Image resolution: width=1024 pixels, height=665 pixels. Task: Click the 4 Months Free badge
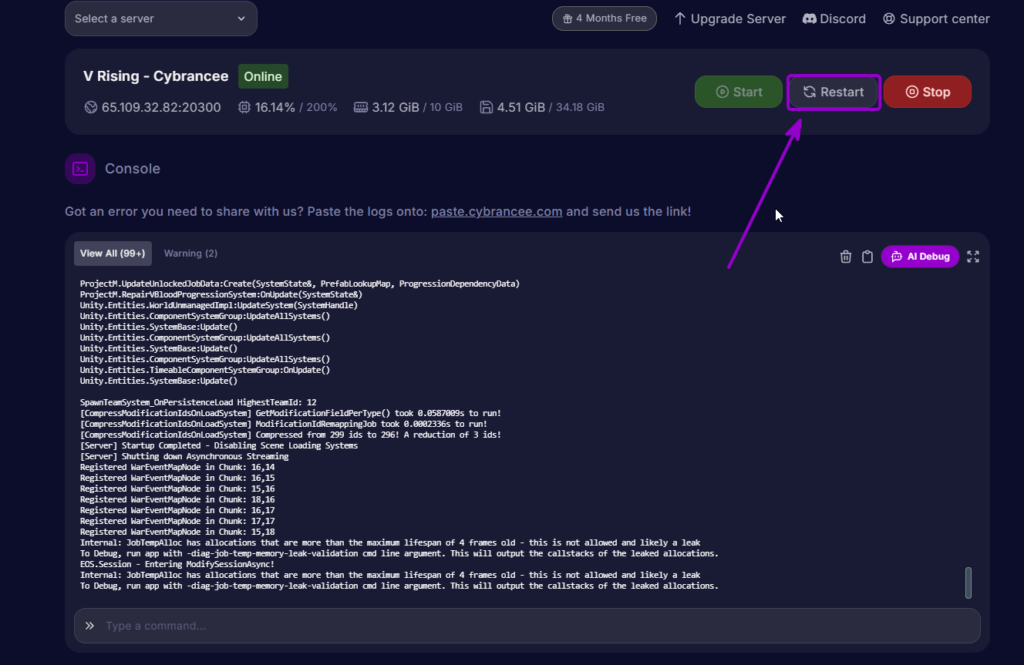point(604,18)
